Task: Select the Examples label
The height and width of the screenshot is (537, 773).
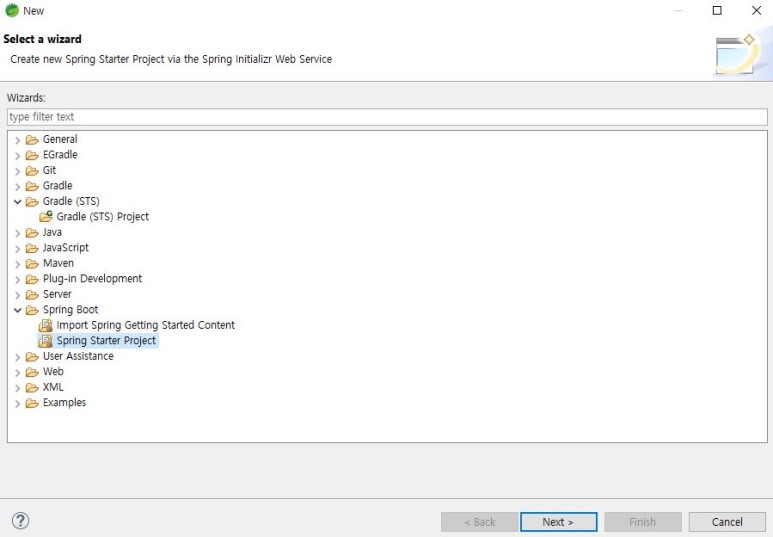Action: (64, 402)
